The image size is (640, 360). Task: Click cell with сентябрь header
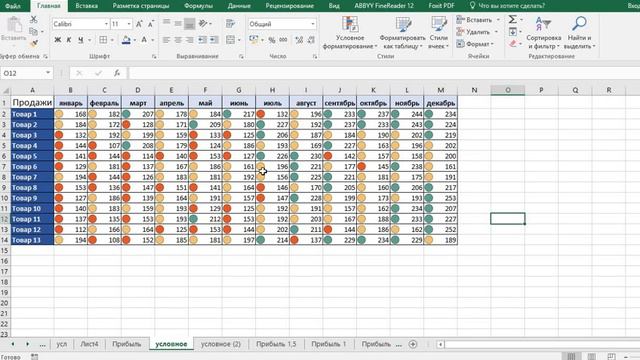(x=340, y=103)
